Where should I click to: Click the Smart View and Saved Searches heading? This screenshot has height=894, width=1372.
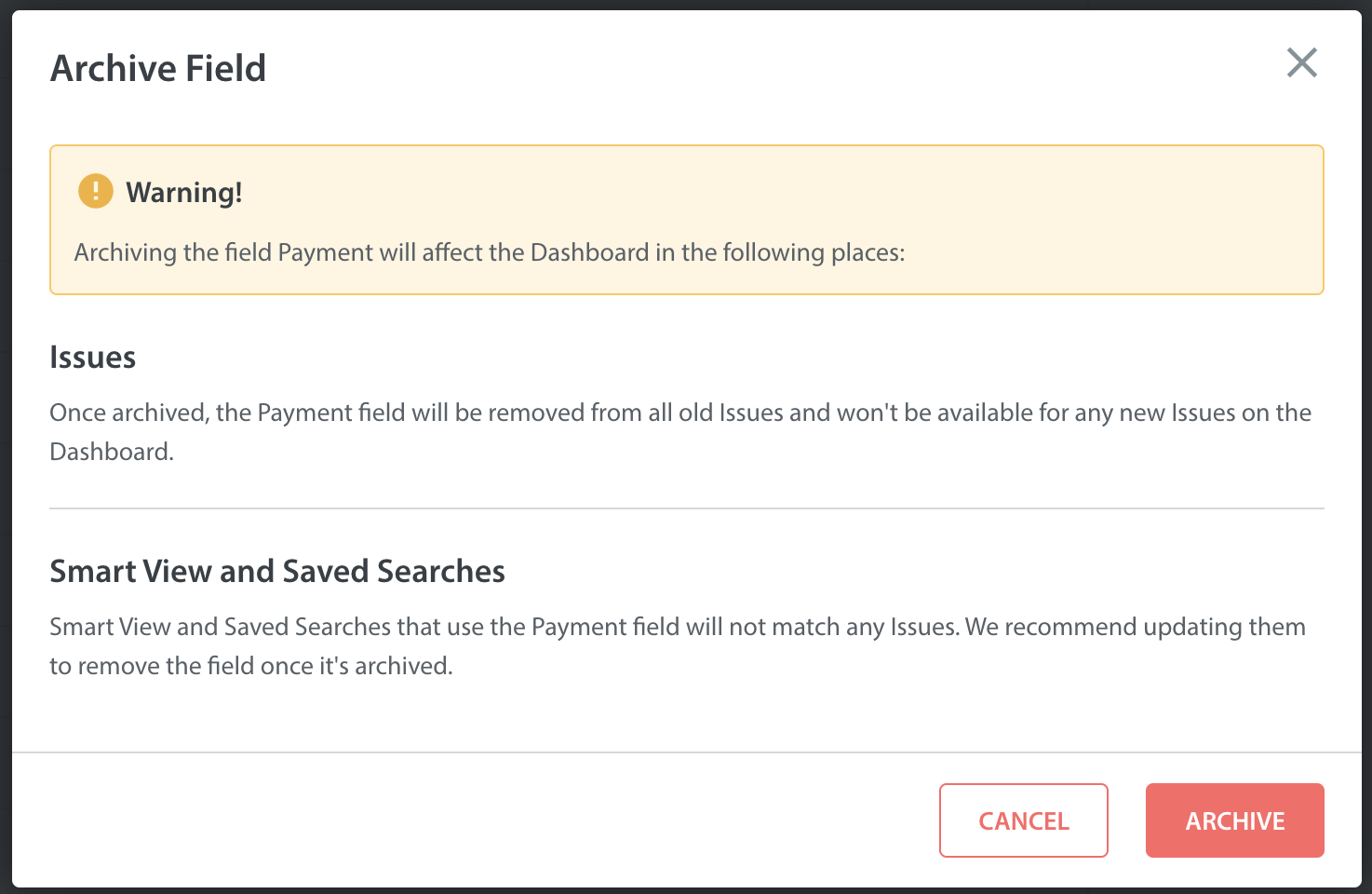pyautogui.click(x=277, y=571)
